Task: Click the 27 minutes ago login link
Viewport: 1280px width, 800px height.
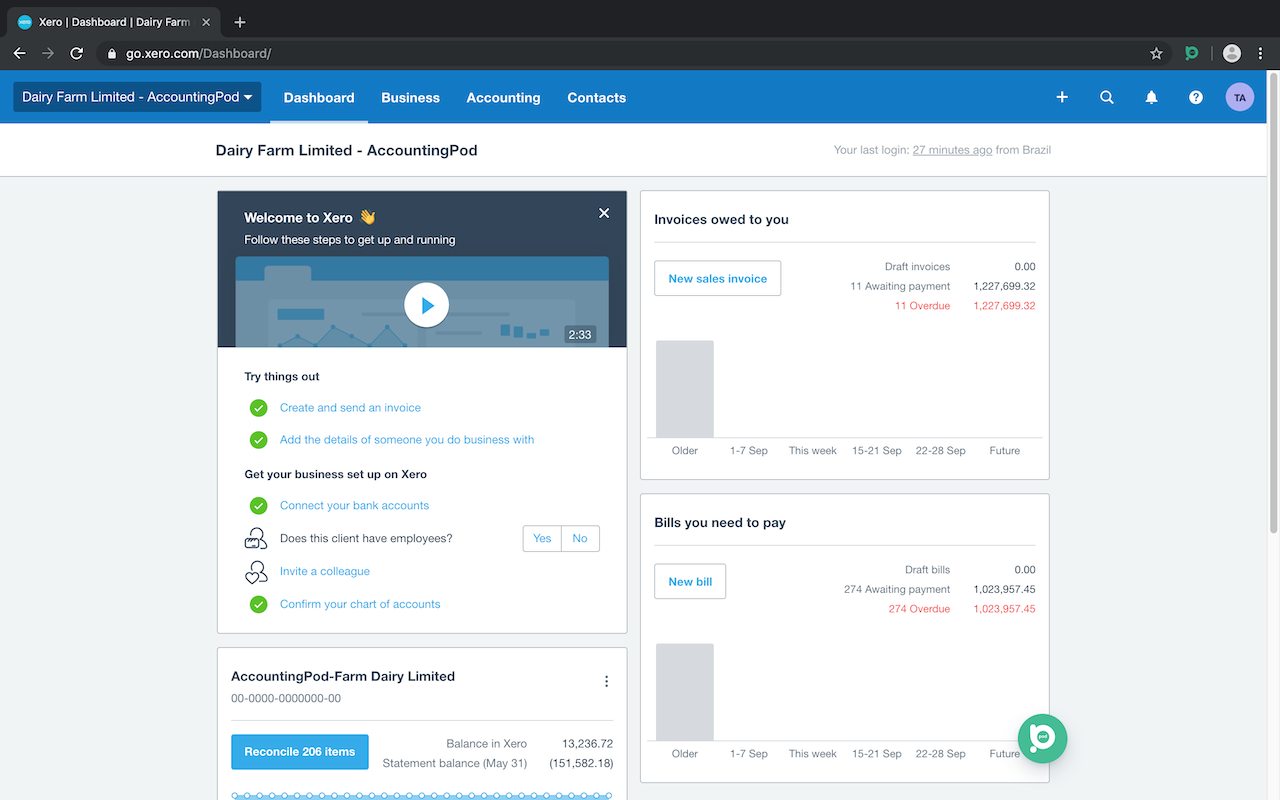Action: [x=952, y=150]
